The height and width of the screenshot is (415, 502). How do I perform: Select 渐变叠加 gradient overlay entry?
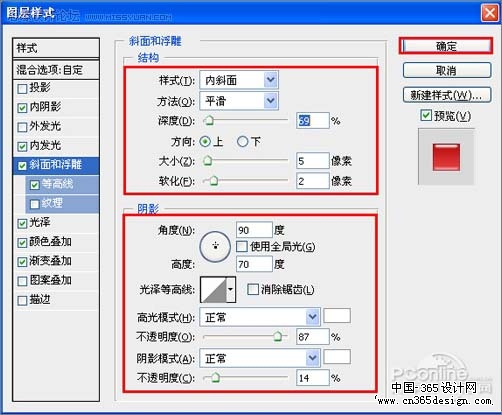pos(50,261)
